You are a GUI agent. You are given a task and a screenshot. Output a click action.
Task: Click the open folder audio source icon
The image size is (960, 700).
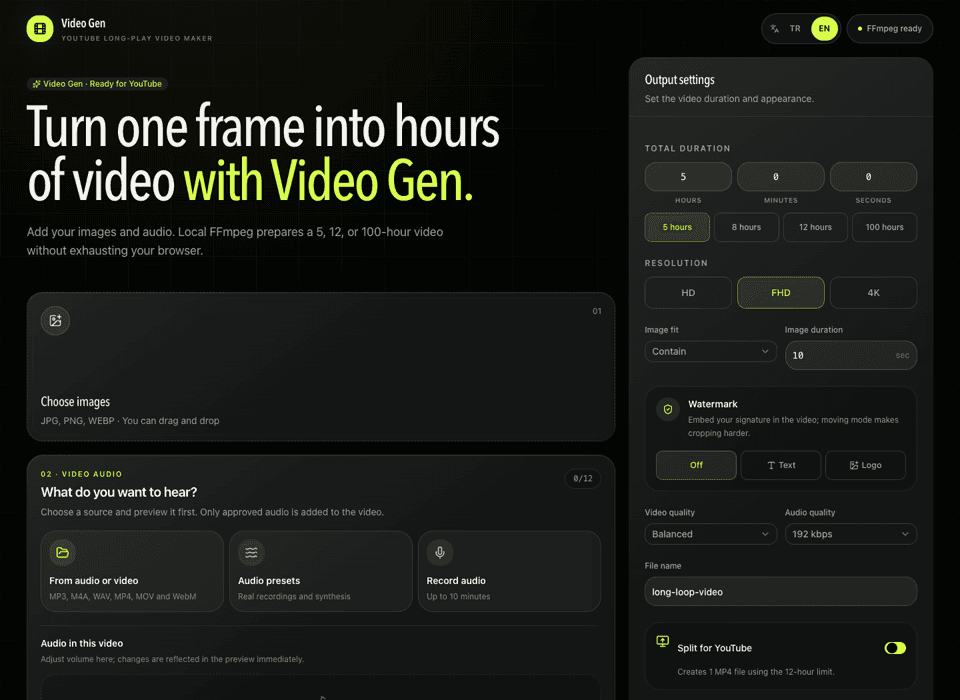click(62, 552)
